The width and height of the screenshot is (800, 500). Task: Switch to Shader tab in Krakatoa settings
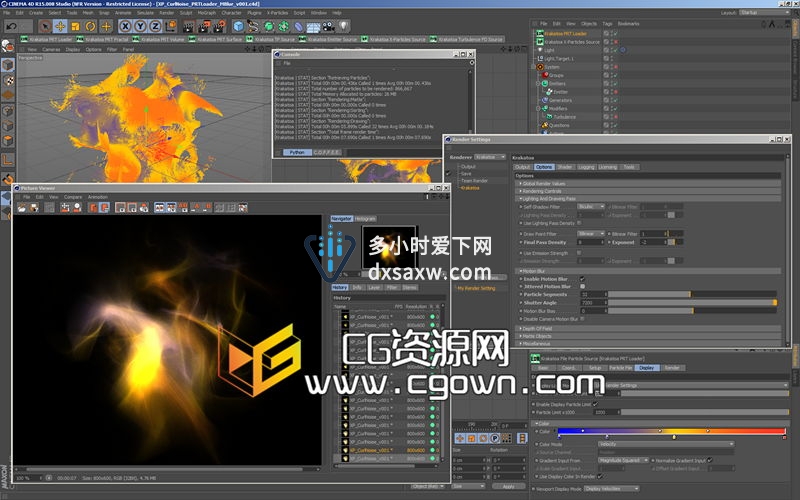click(565, 167)
